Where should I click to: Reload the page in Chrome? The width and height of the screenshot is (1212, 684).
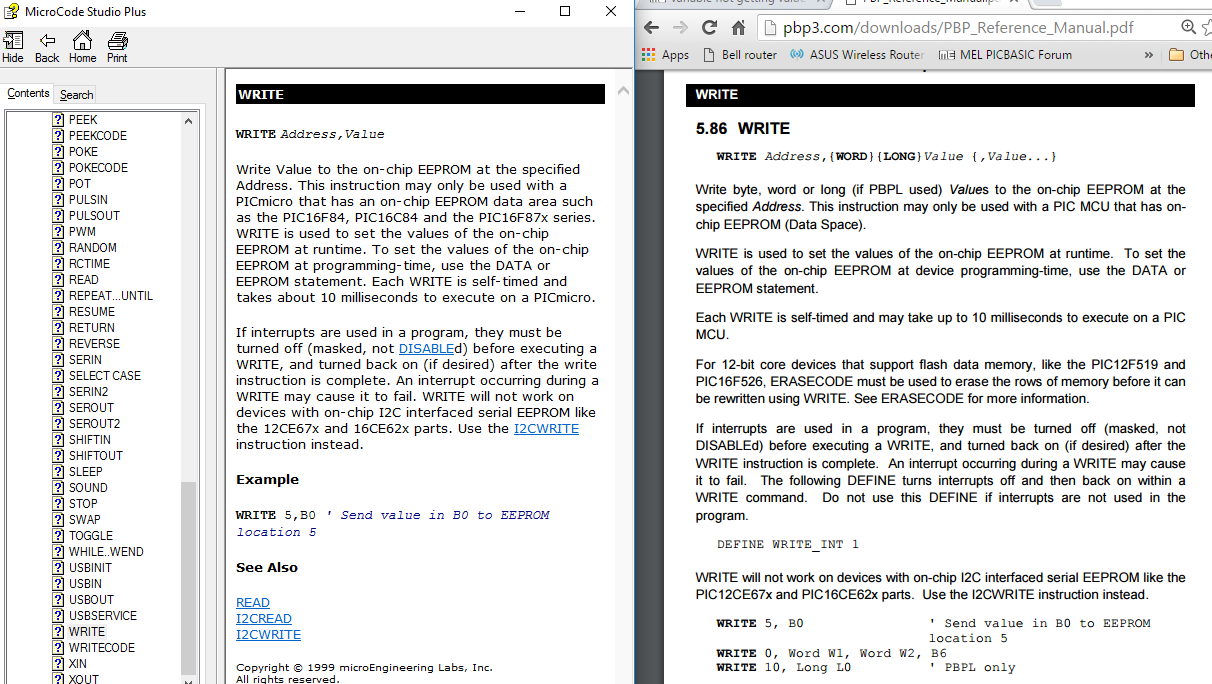(x=710, y=28)
